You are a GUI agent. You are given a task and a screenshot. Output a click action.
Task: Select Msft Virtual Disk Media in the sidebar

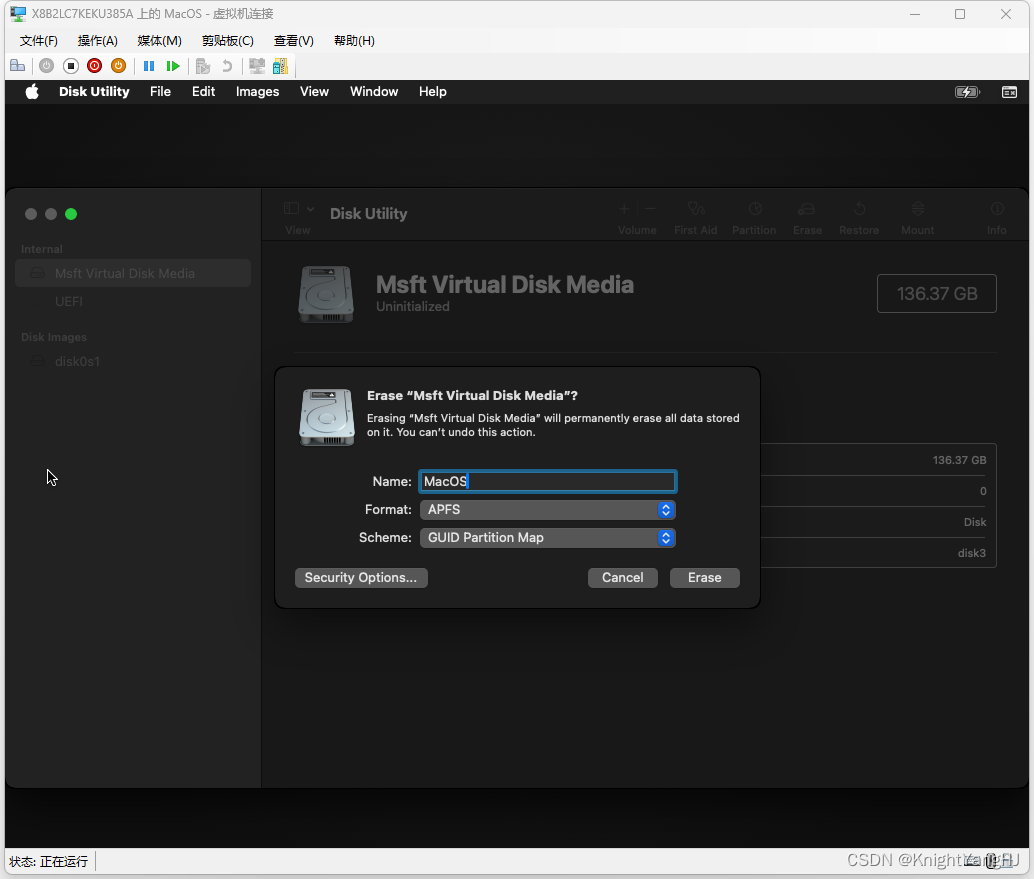(x=133, y=273)
